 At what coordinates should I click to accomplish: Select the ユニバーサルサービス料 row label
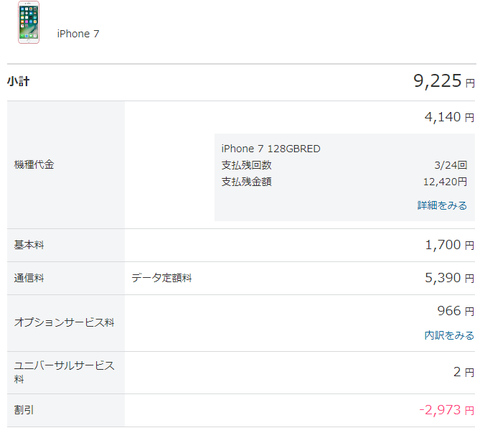click(x=64, y=372)
